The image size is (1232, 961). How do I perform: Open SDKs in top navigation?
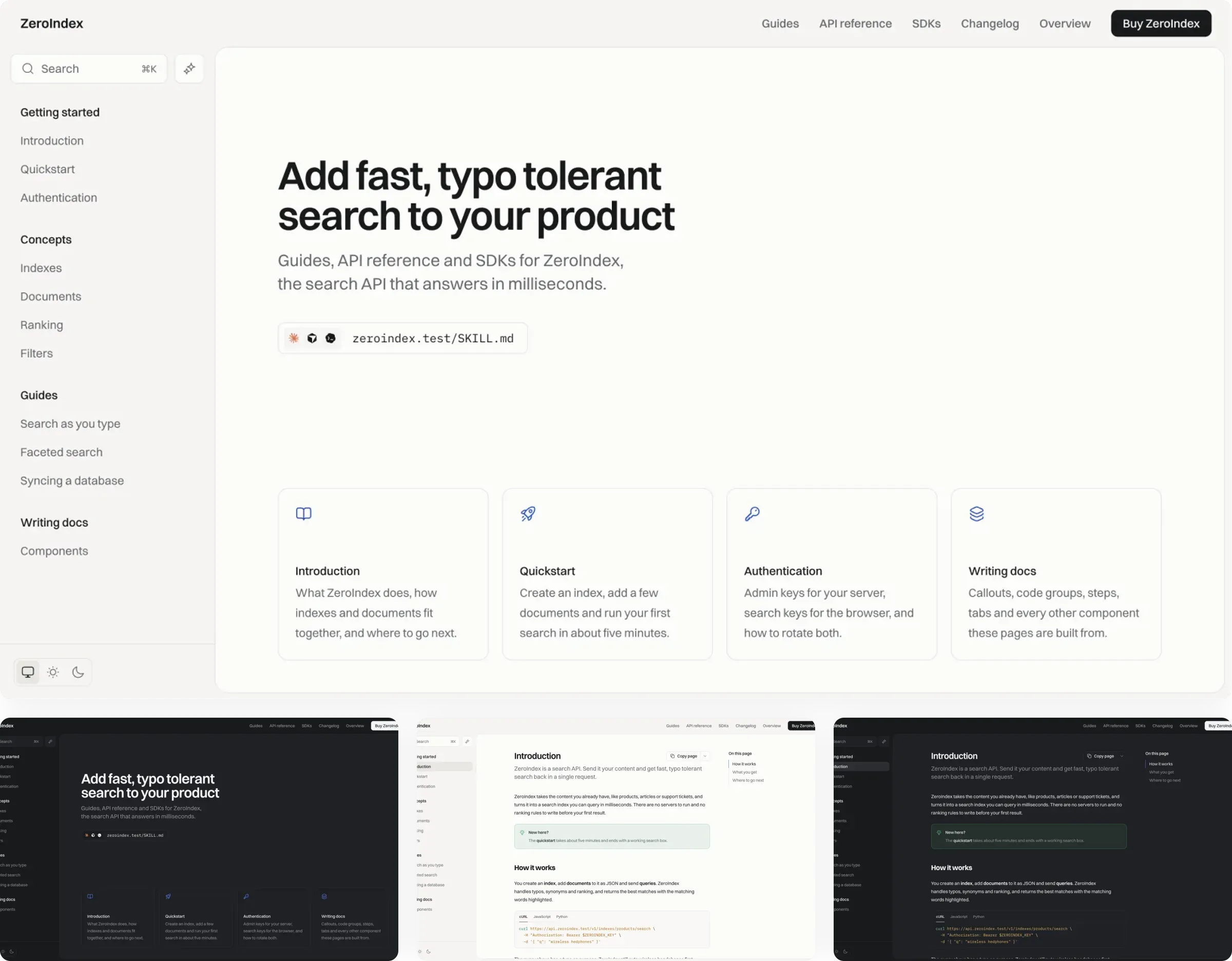[x=926, y=24]
